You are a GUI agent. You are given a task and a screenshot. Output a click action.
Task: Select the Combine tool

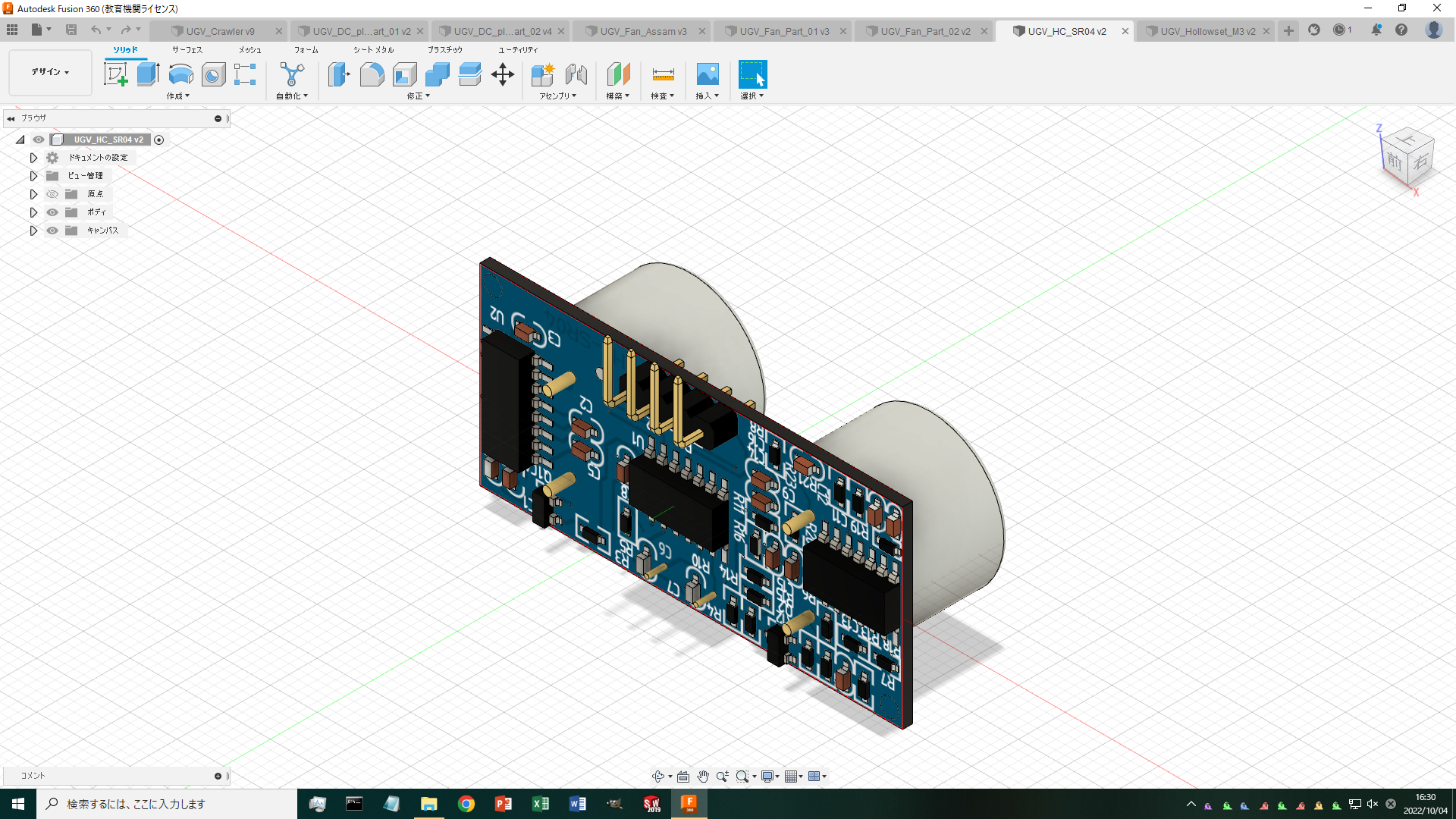point(438,74)
